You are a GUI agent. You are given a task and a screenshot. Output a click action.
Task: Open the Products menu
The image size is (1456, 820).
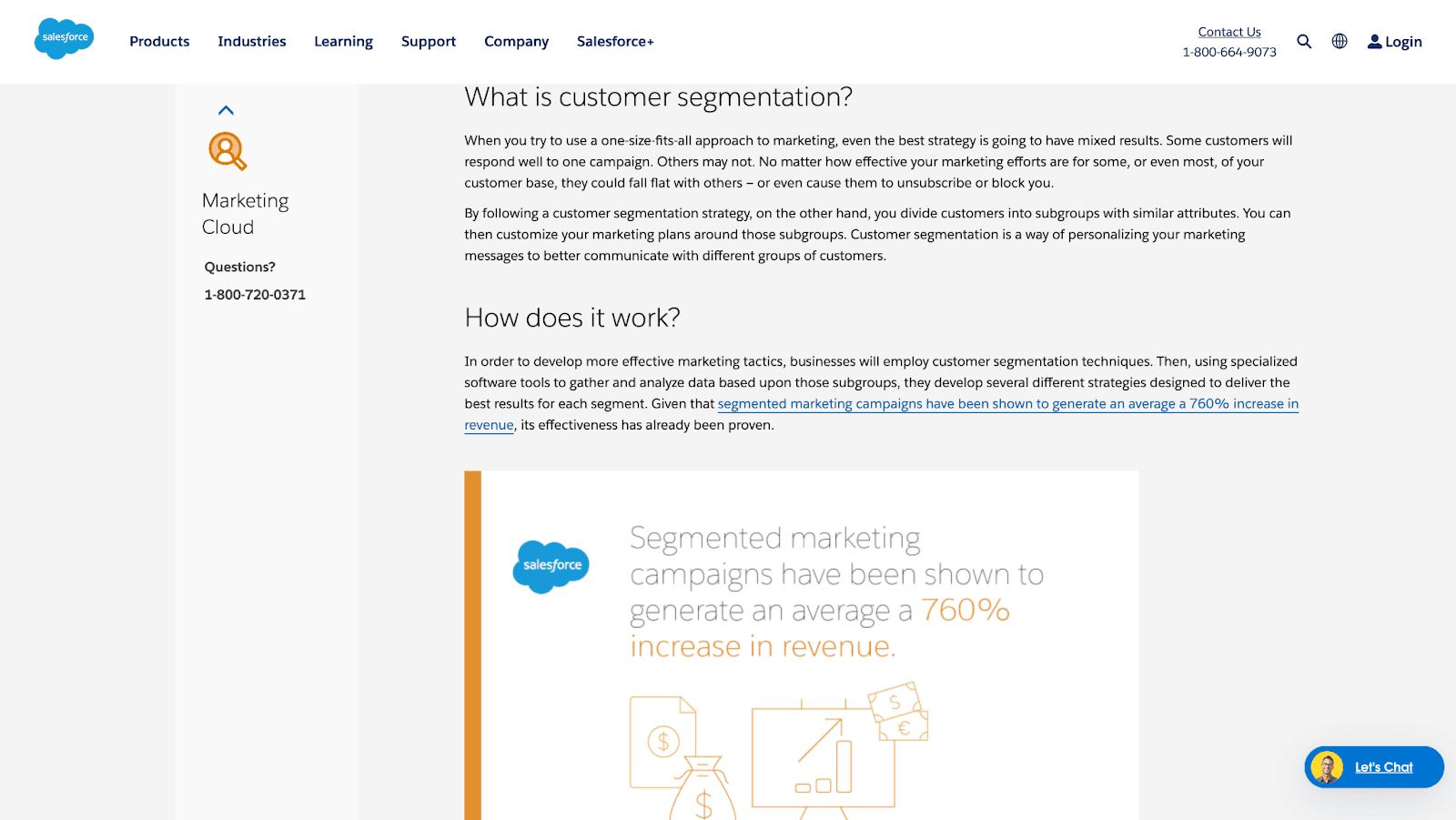click(159, 42)
